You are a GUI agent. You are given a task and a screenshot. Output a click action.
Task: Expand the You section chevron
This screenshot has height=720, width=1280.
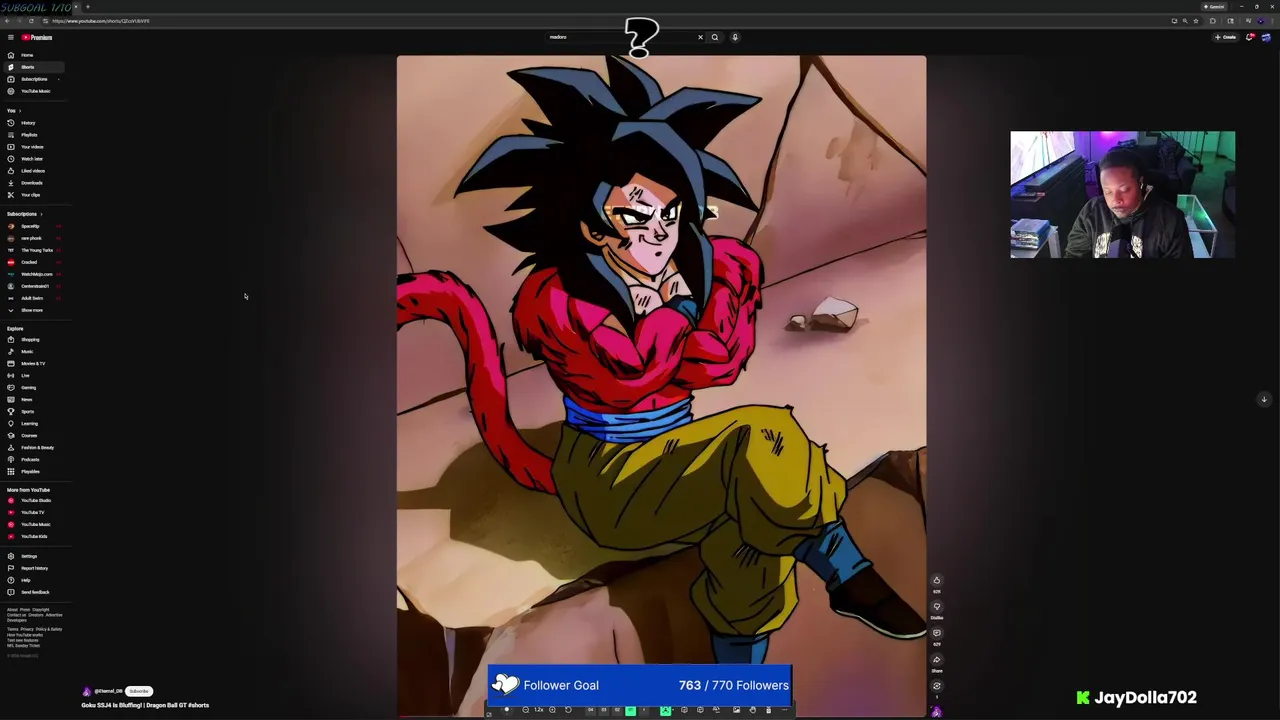(x=20, y=111)
